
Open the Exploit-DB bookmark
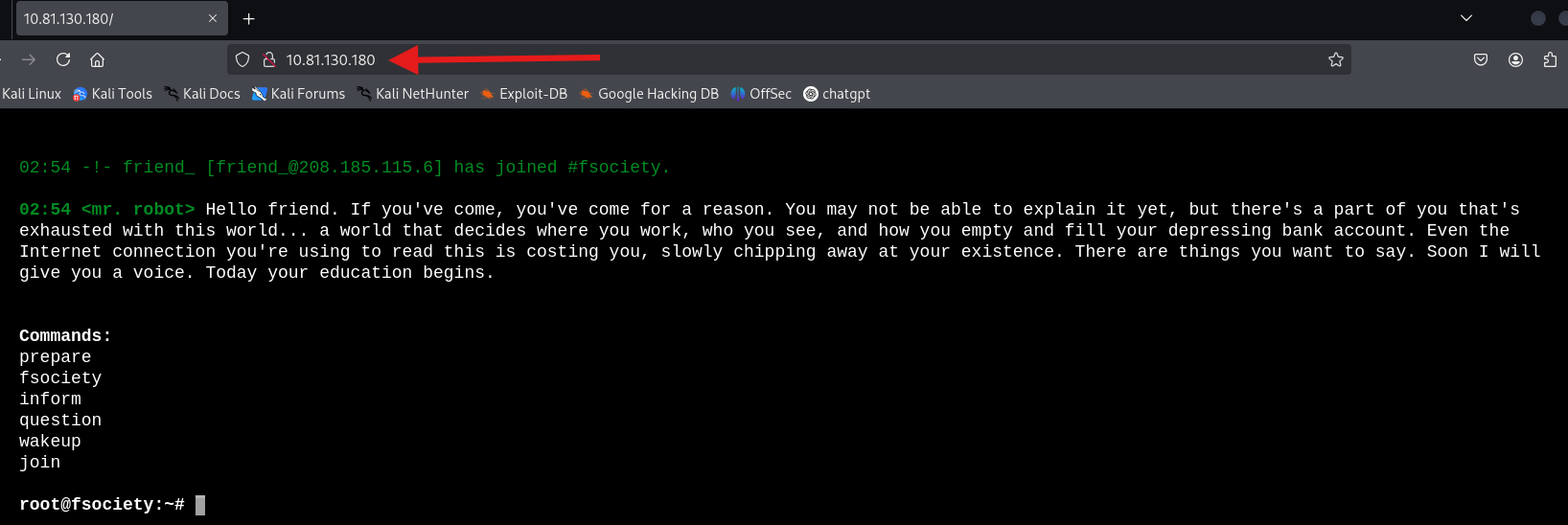[x=524, y=94]
